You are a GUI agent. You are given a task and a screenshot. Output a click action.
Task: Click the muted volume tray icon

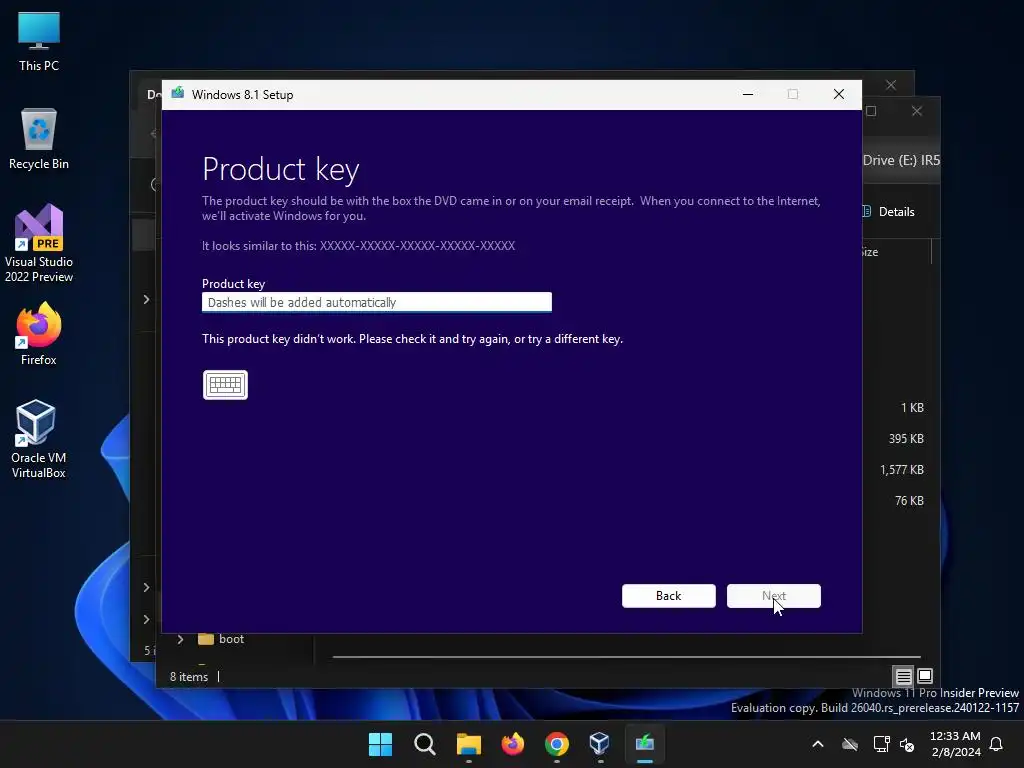pos(907,744)
